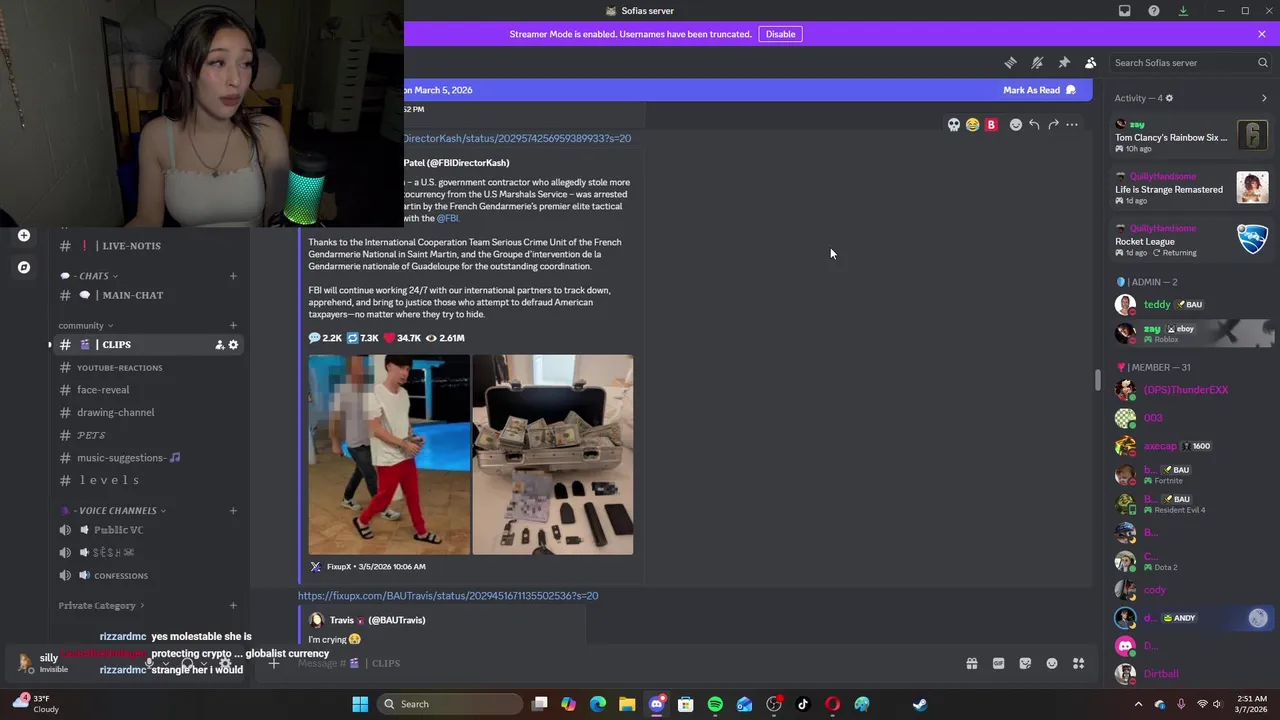This screenshot has height=720, width=1280.
Task: Open the arrested man photo thumbnail
Action: coord(389,455)
